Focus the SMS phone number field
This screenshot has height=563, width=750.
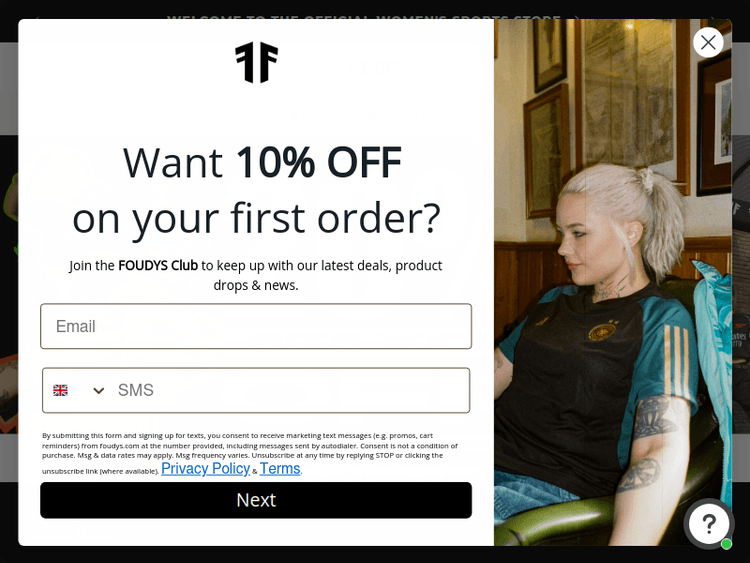point(292,390)
